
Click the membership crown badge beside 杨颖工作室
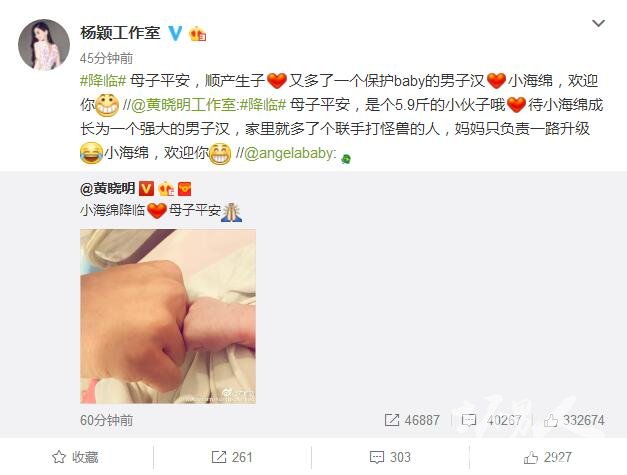[x=198, y=34]
